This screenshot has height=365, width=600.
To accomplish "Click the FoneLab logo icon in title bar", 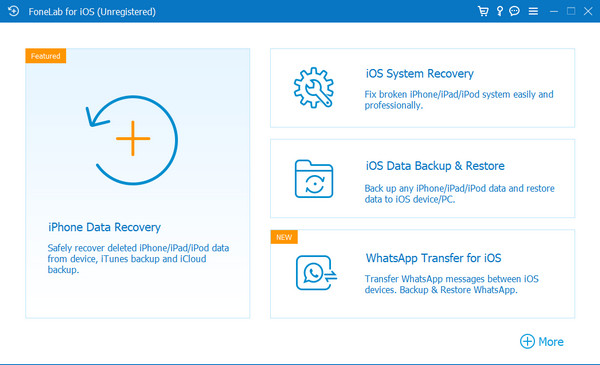I will (13, 11).
